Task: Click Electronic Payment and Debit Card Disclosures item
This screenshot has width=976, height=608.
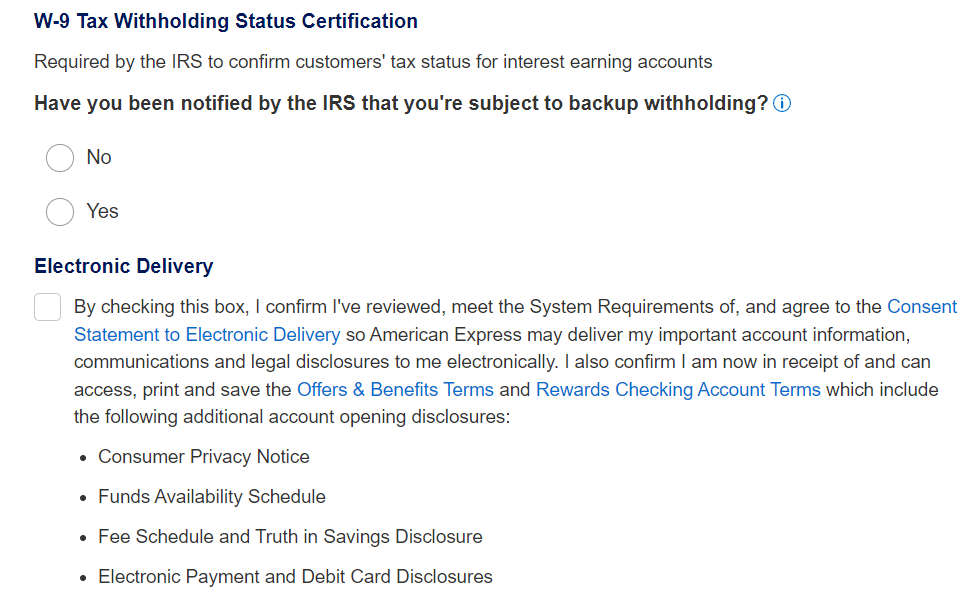Action: (x=295, y=577)
